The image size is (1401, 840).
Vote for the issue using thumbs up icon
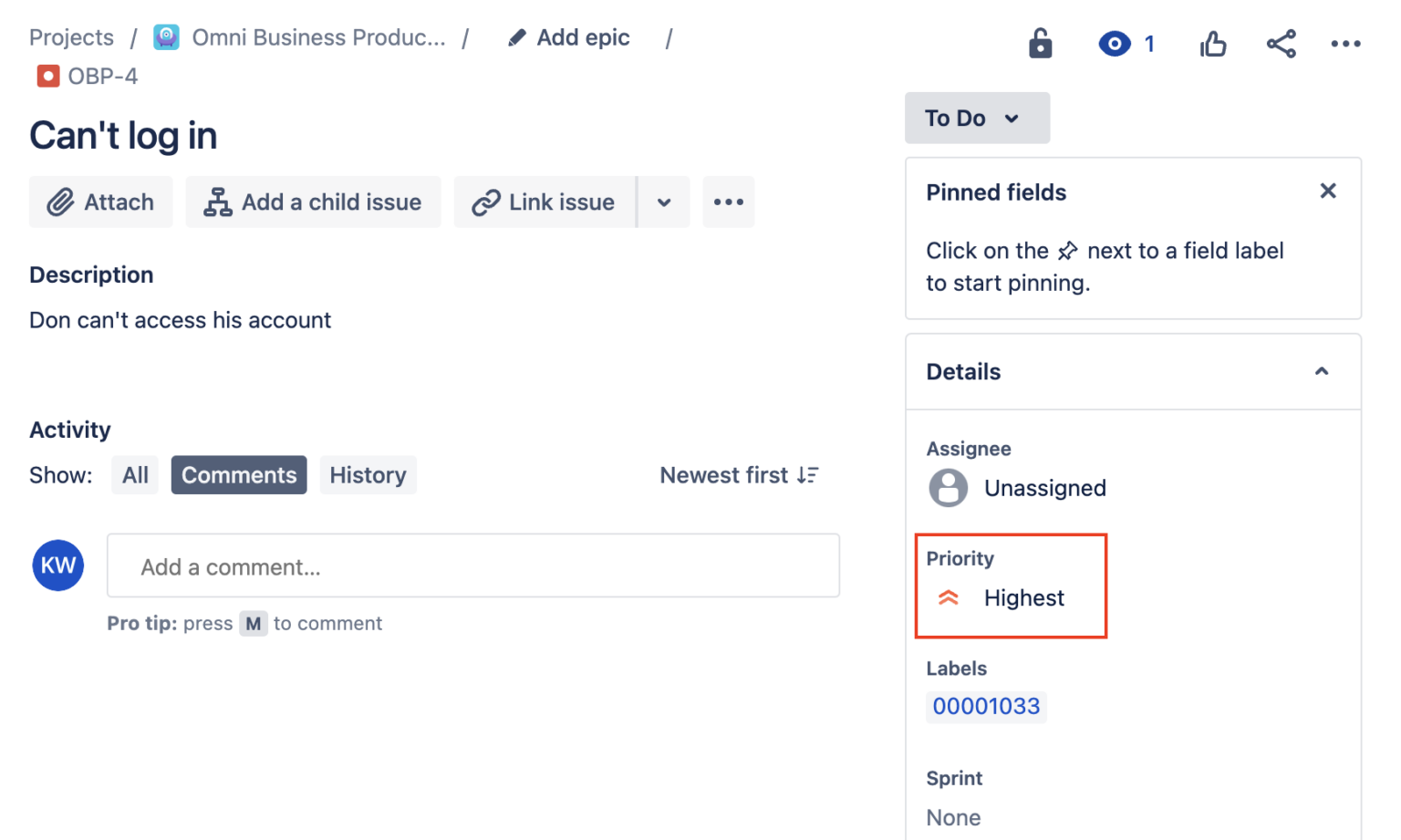[x=1213, y=43]
